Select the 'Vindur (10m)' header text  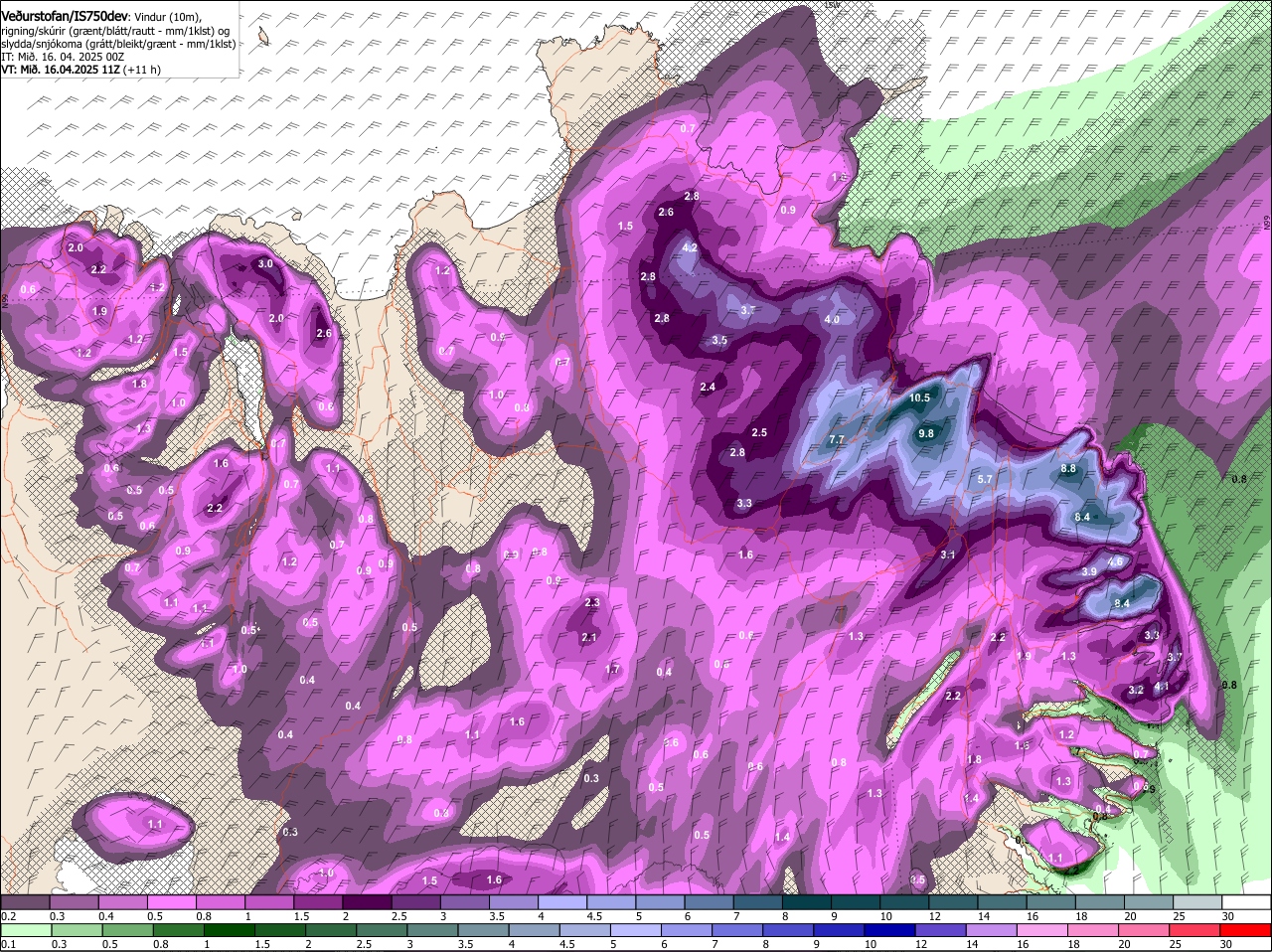166,16
